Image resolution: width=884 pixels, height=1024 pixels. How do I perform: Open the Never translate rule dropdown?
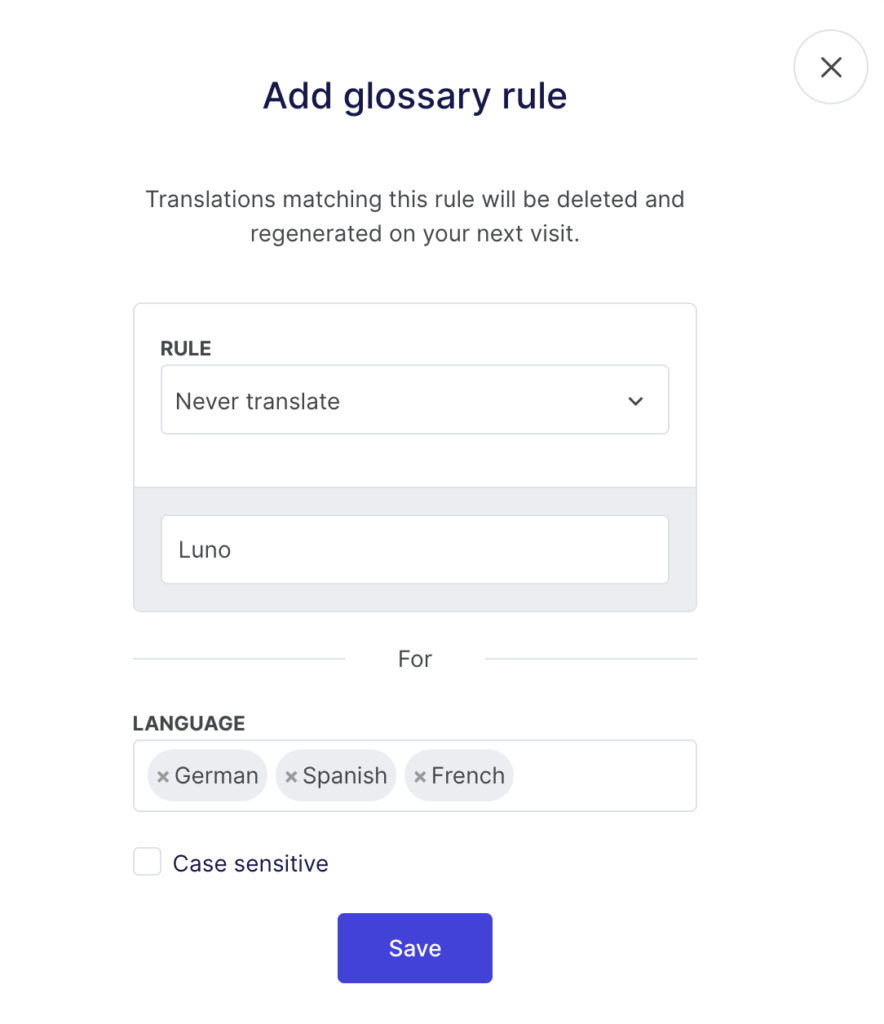pos(415,400)
